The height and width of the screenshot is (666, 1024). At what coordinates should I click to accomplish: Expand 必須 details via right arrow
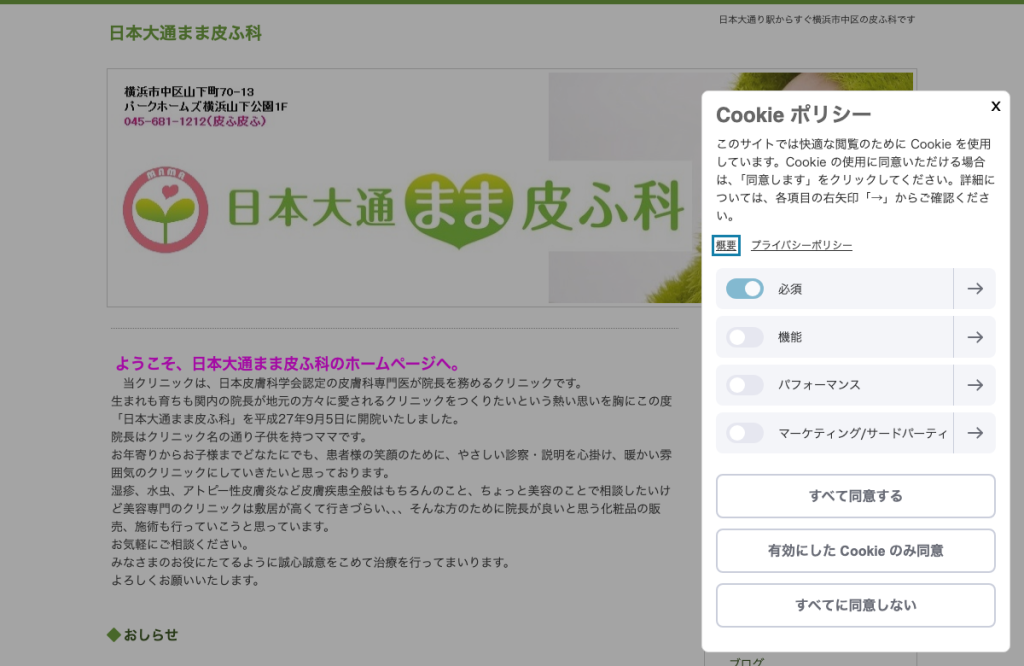(975, 289)
